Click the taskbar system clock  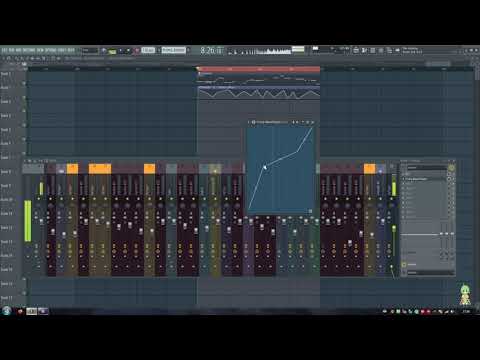[x=466, y=311]
